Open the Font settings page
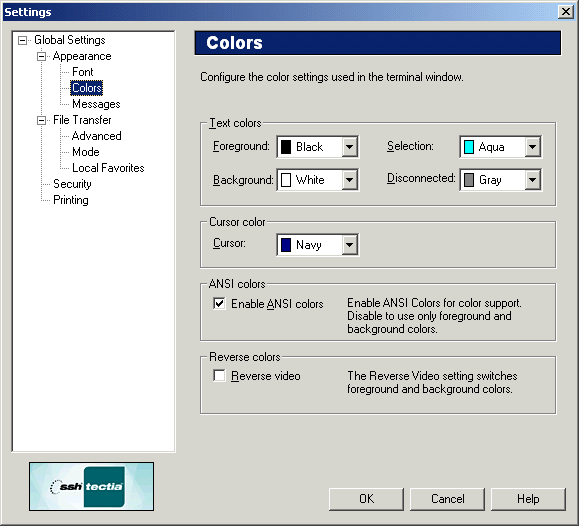Screen dimensions: 579x526 (83, 72)
